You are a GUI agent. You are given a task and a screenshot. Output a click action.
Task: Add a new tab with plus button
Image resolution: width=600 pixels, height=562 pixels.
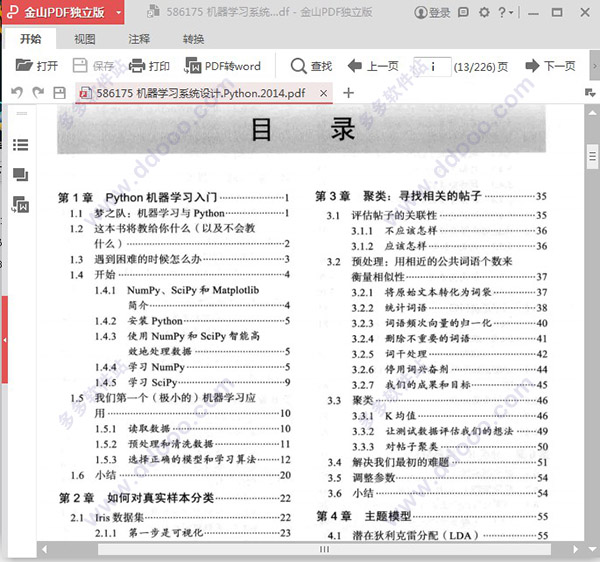tap(348, 93)
